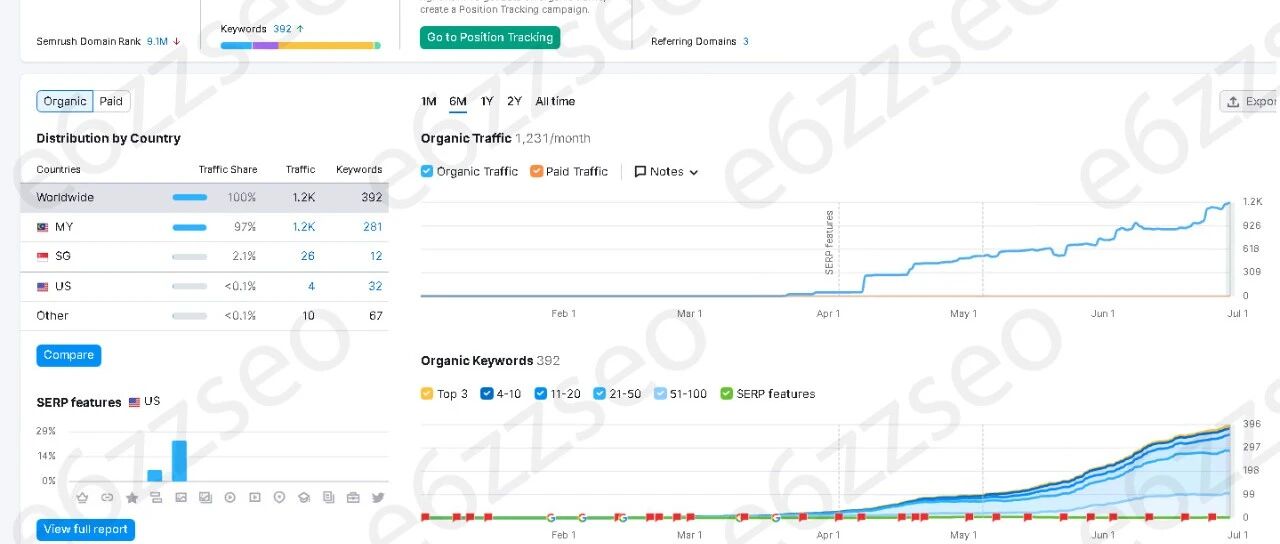Click the crown featured snippet SERP icon
Viewport: 1280px width, 544px height.
82,497
